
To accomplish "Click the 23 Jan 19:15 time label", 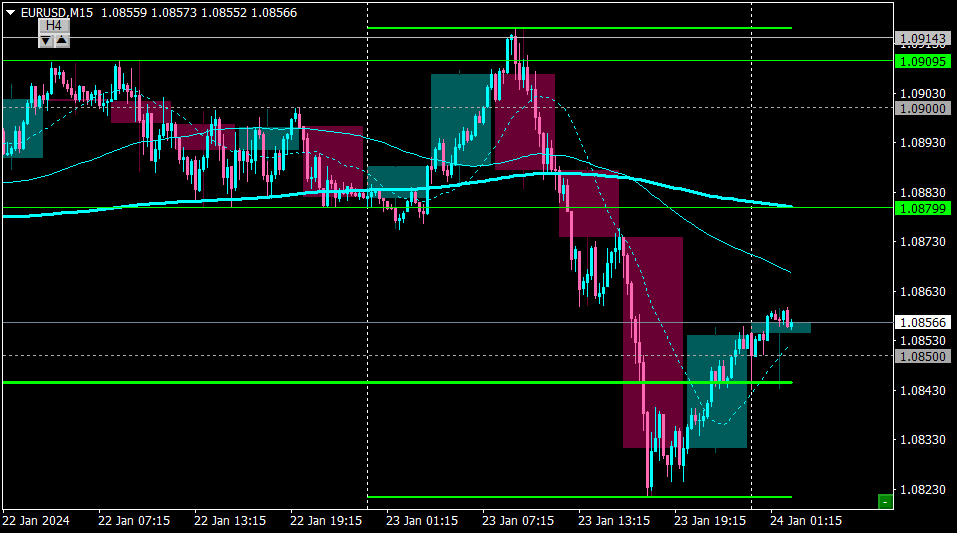I will pyautogui.click(x=710, y=521).
